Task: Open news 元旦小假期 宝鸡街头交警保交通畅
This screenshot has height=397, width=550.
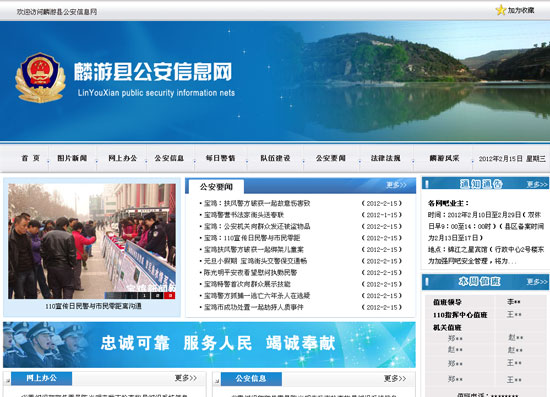Action: pos(255,261)
